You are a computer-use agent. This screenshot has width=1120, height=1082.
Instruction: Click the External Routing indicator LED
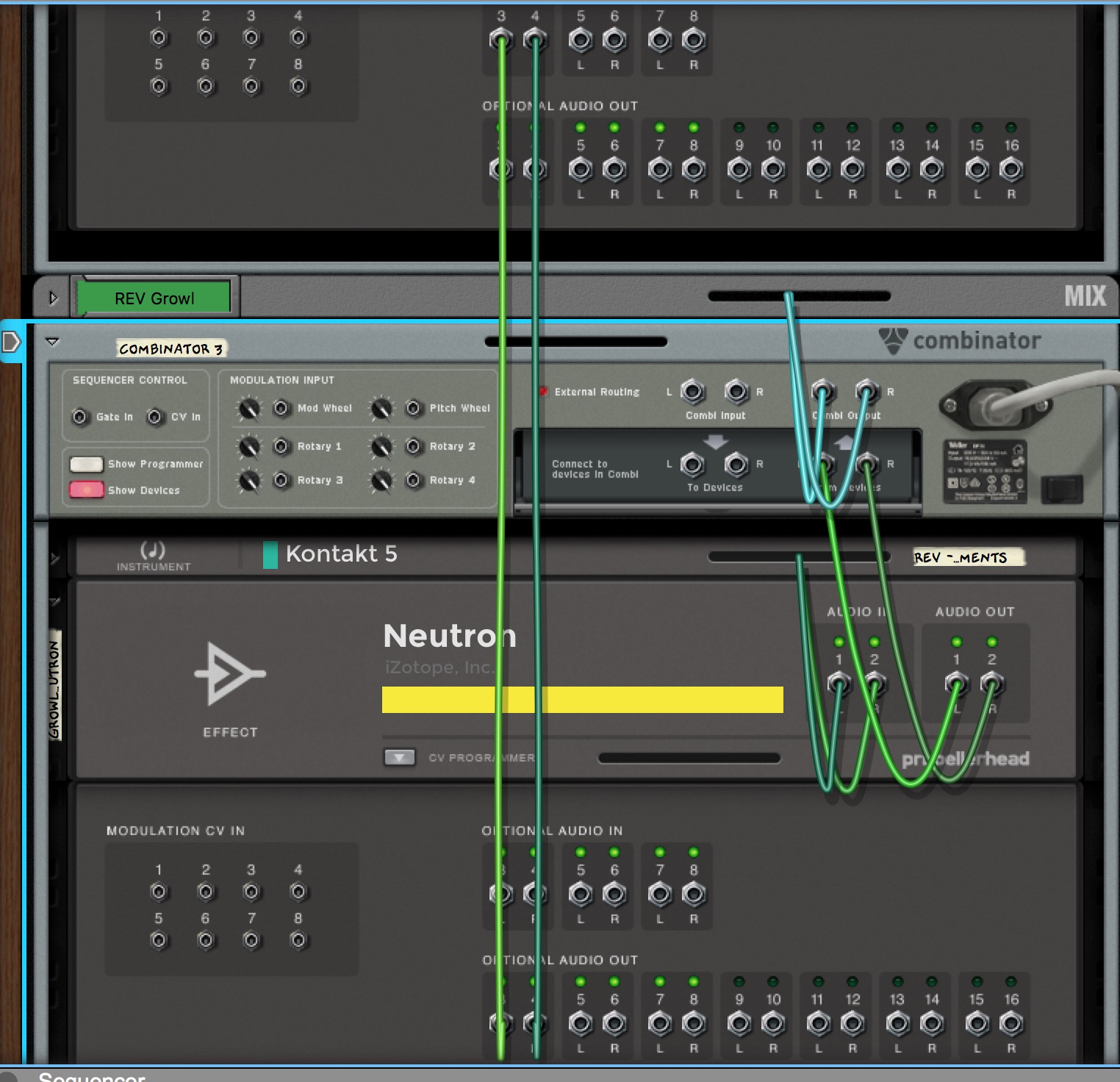[543, 392]
